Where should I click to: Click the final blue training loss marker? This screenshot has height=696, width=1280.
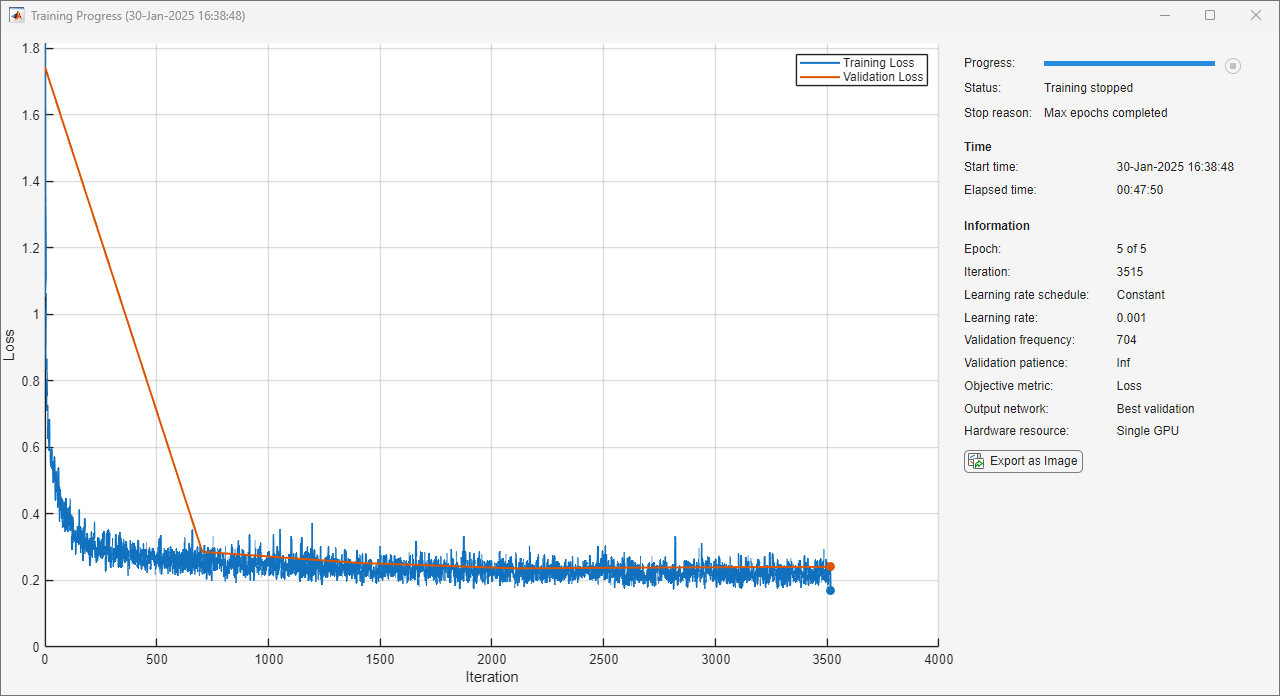pos(830,590)
